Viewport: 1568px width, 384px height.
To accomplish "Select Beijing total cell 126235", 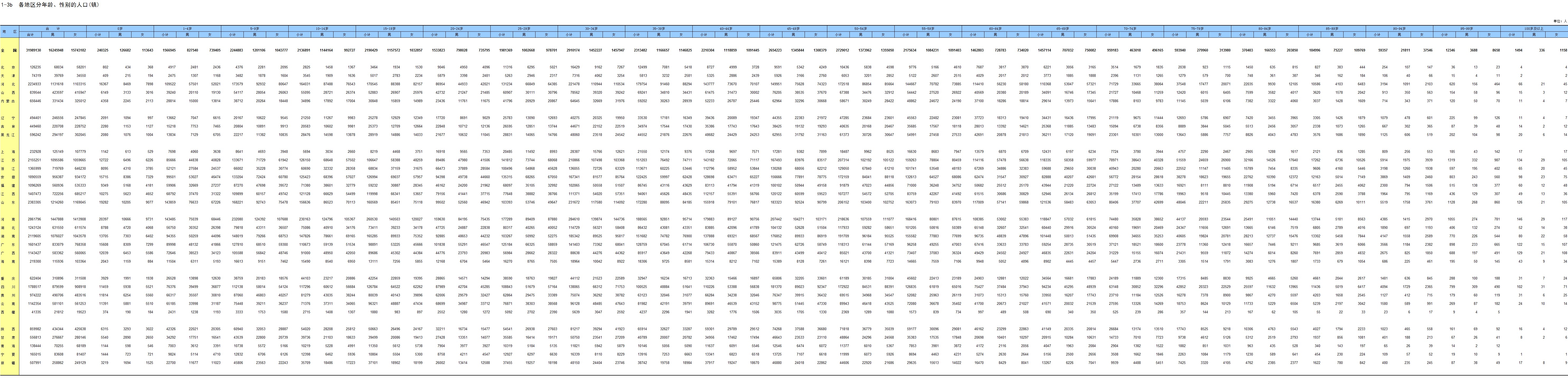I will [35, 67].
